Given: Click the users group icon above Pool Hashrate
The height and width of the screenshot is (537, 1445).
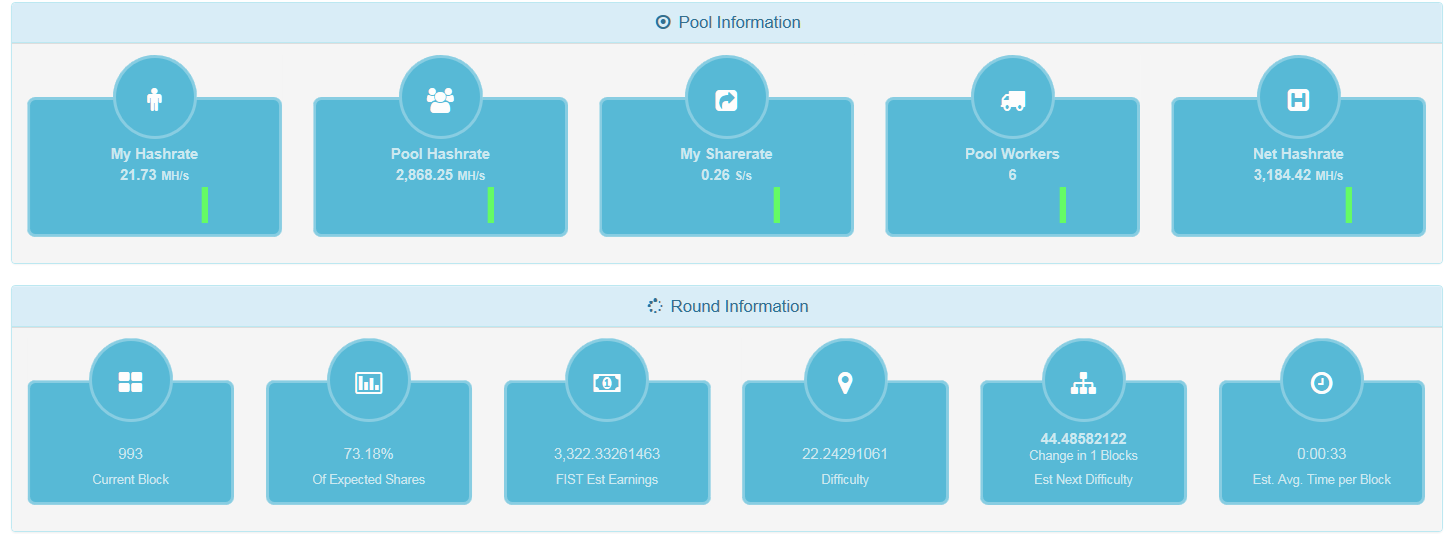Looking at the screenshot, I should pyautogui.click(x=440, y=100).
